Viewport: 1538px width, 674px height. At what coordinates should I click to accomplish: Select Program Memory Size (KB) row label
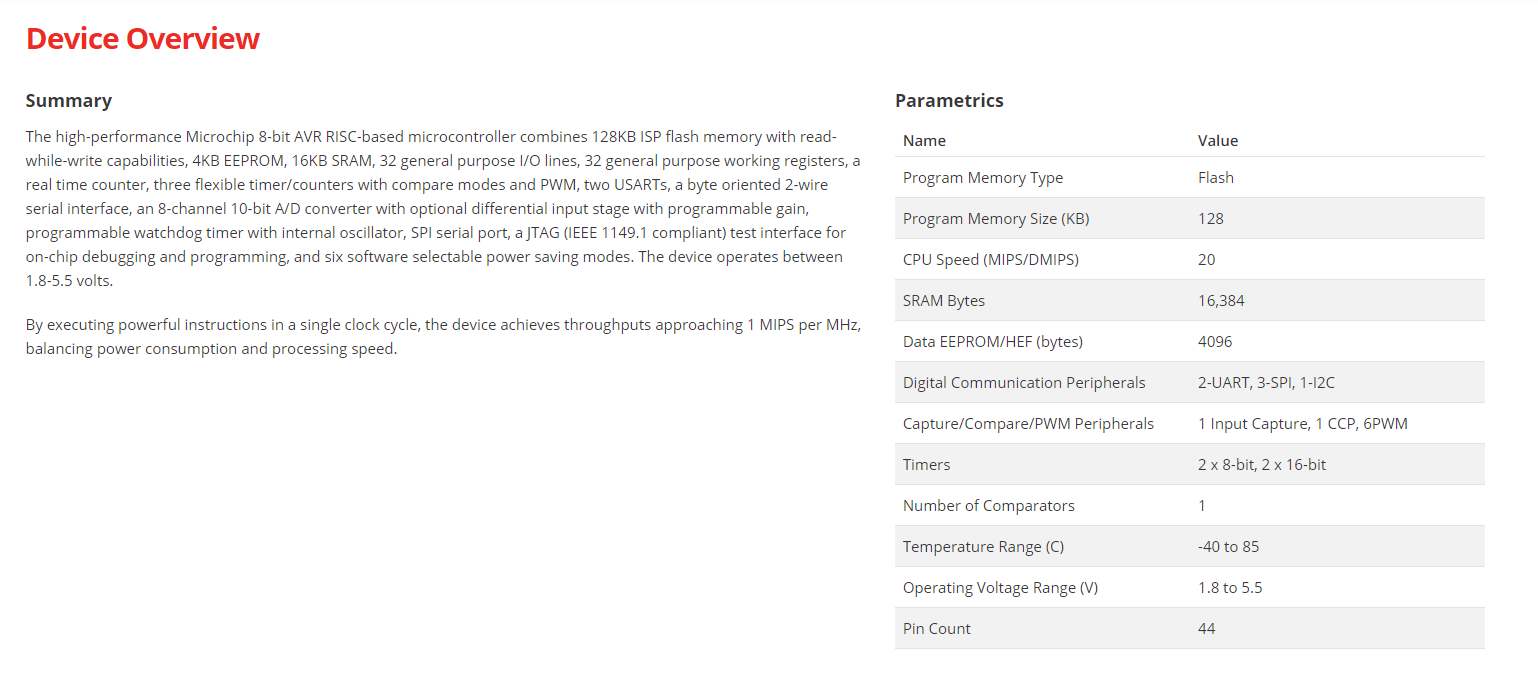coord(996,219)
